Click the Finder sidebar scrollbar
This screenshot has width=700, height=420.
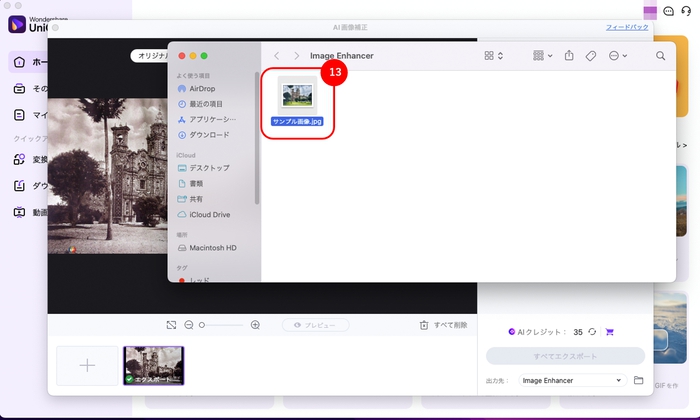tap(257, 138)
